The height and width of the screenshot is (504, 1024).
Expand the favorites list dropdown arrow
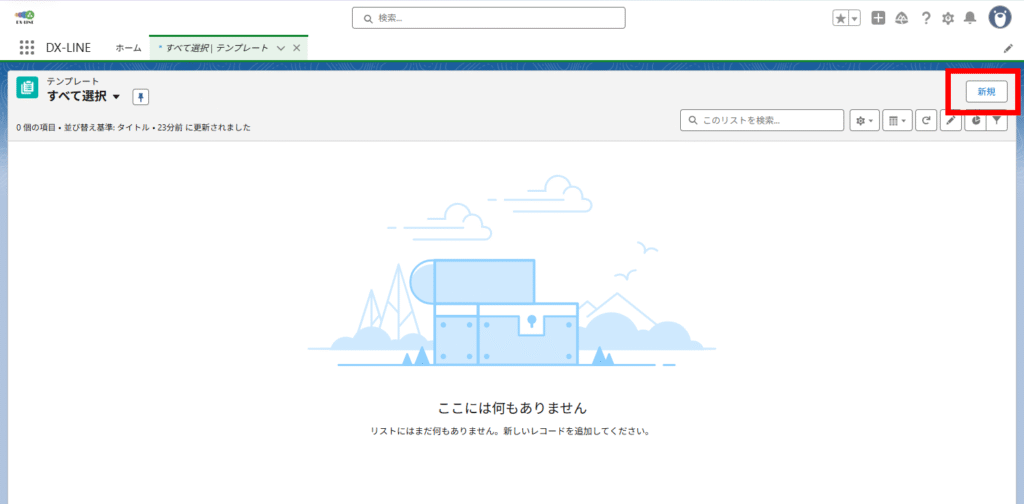click(855, 18)
